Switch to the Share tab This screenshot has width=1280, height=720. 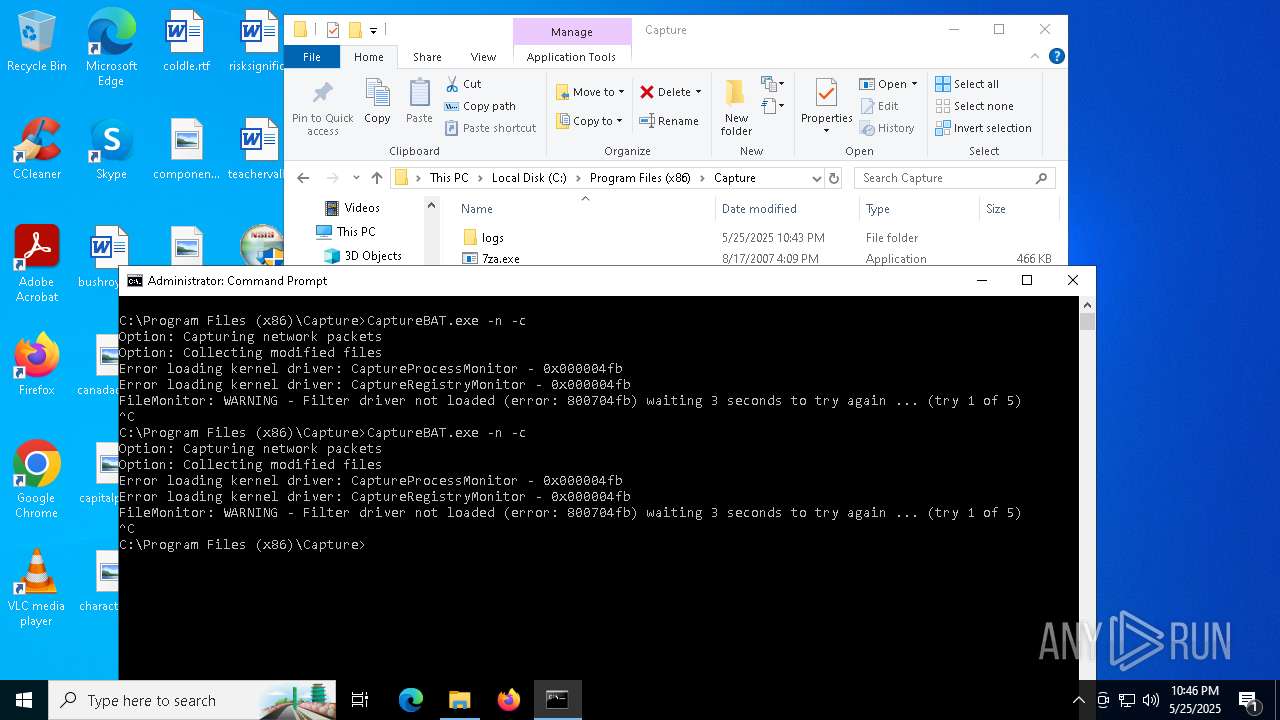coord(427,57)
